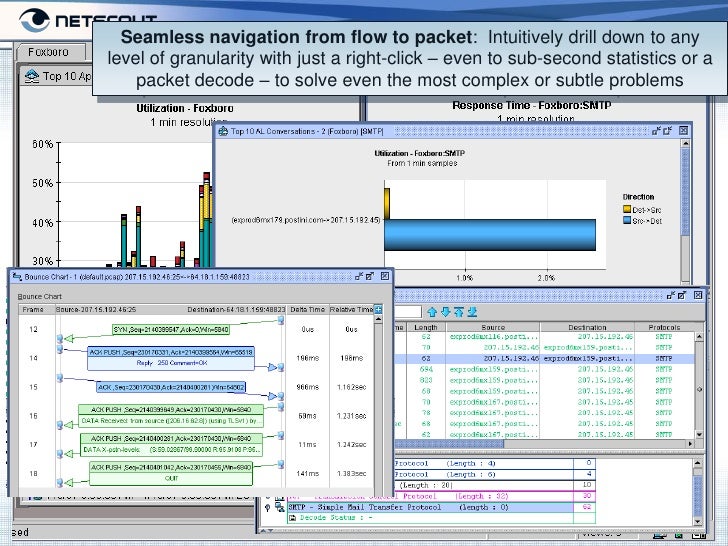Viewport: 728px width, 546px height.
Task: Click the Top 10 panel icon under Foxboro tab
Action: click(x=32, y=76)
